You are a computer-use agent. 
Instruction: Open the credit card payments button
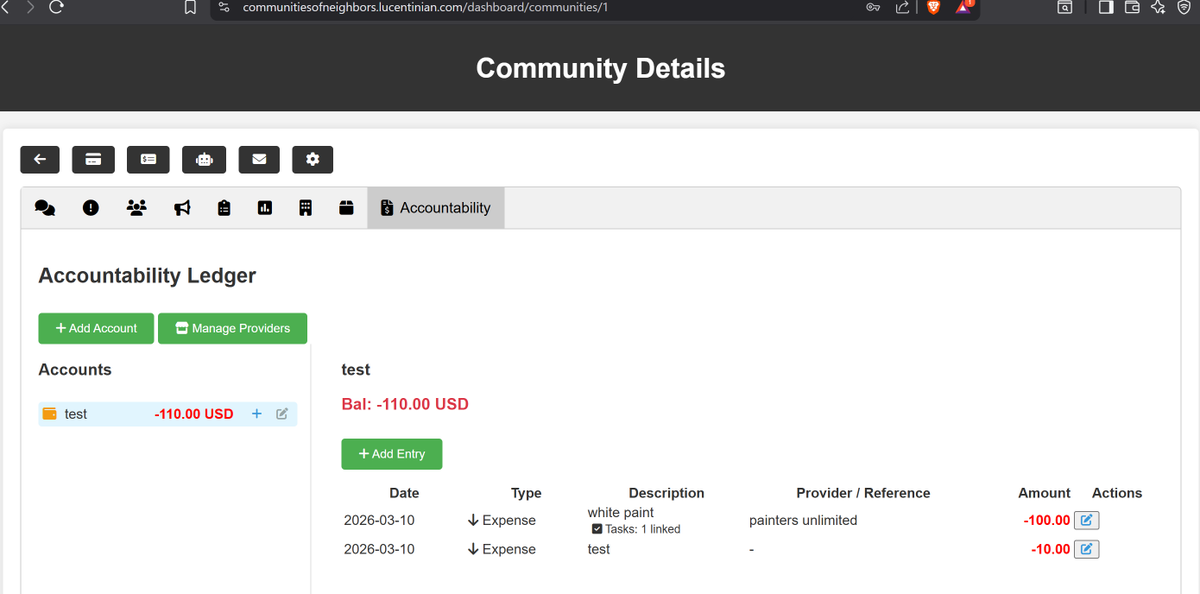coord(93,159)
